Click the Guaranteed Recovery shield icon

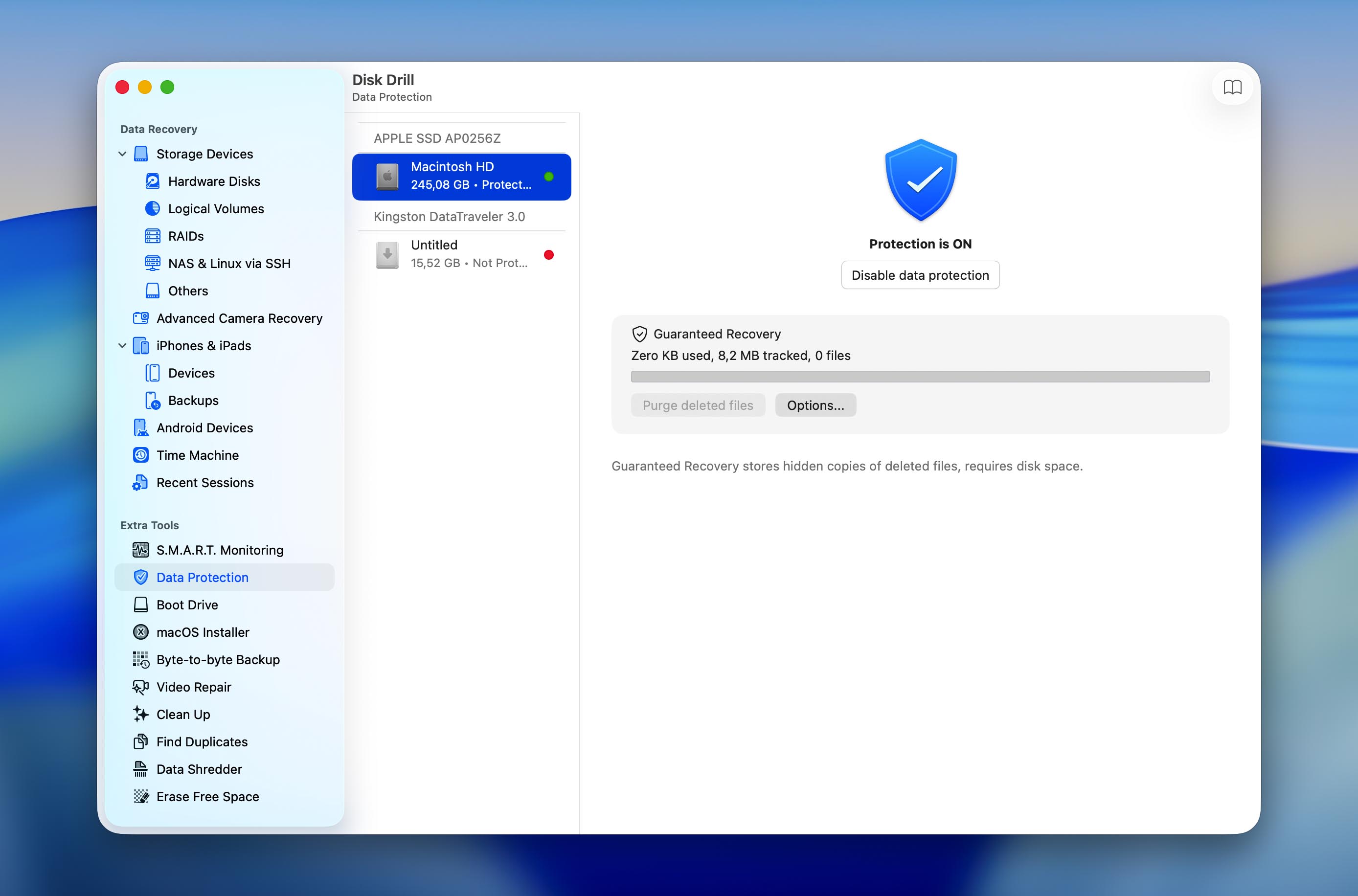pyautogui.click(x=639, y=334)
